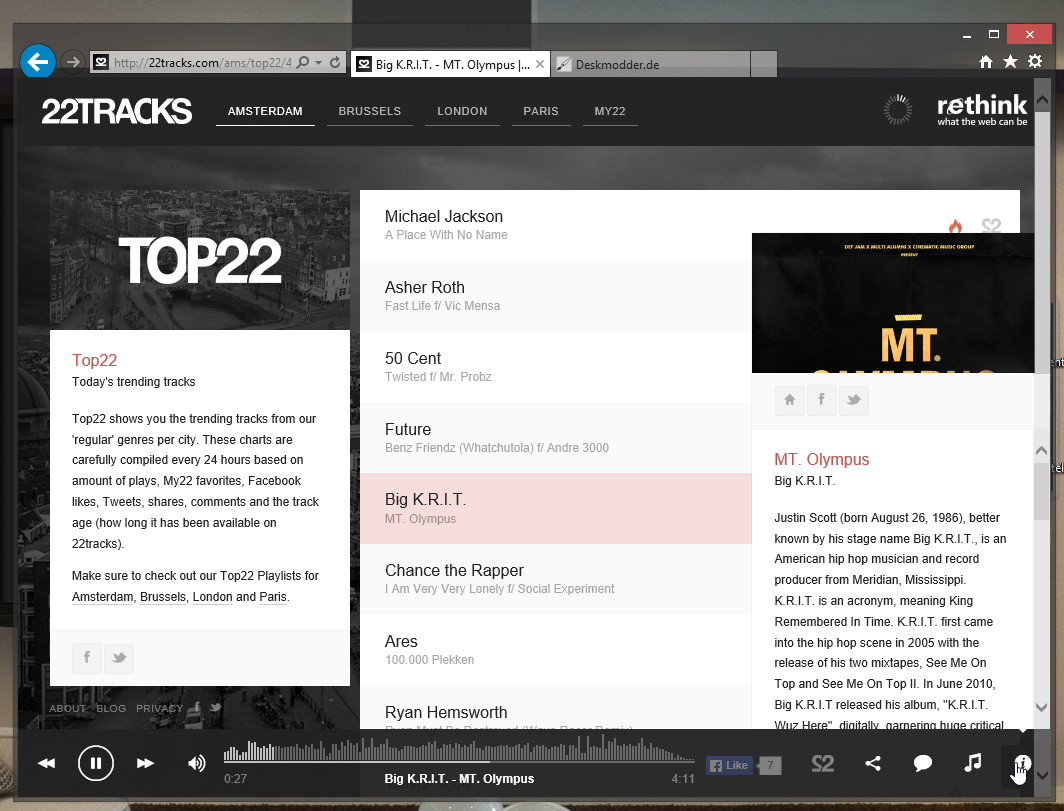Select the PARIS city tab
Screen dimensions: 1064x811
point(541,111)
